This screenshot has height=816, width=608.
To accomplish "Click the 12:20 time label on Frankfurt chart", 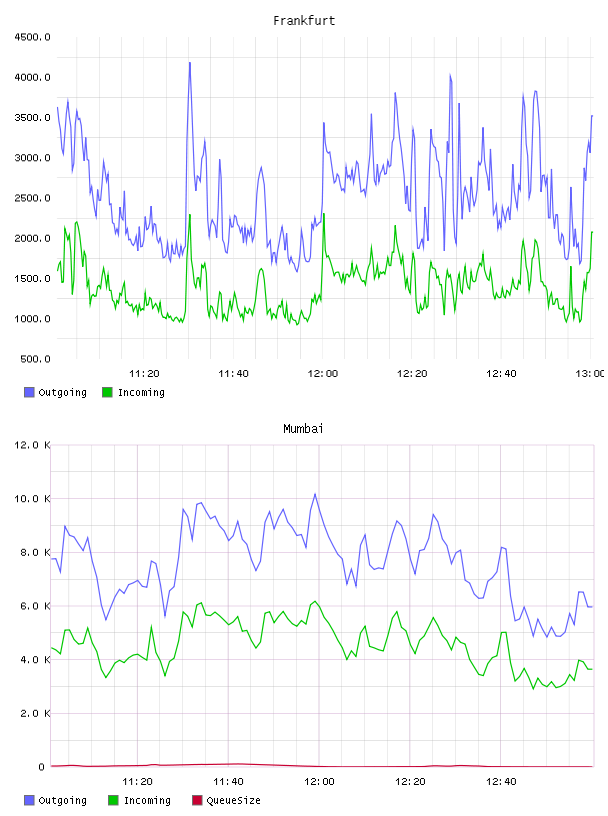I will 412,374.
